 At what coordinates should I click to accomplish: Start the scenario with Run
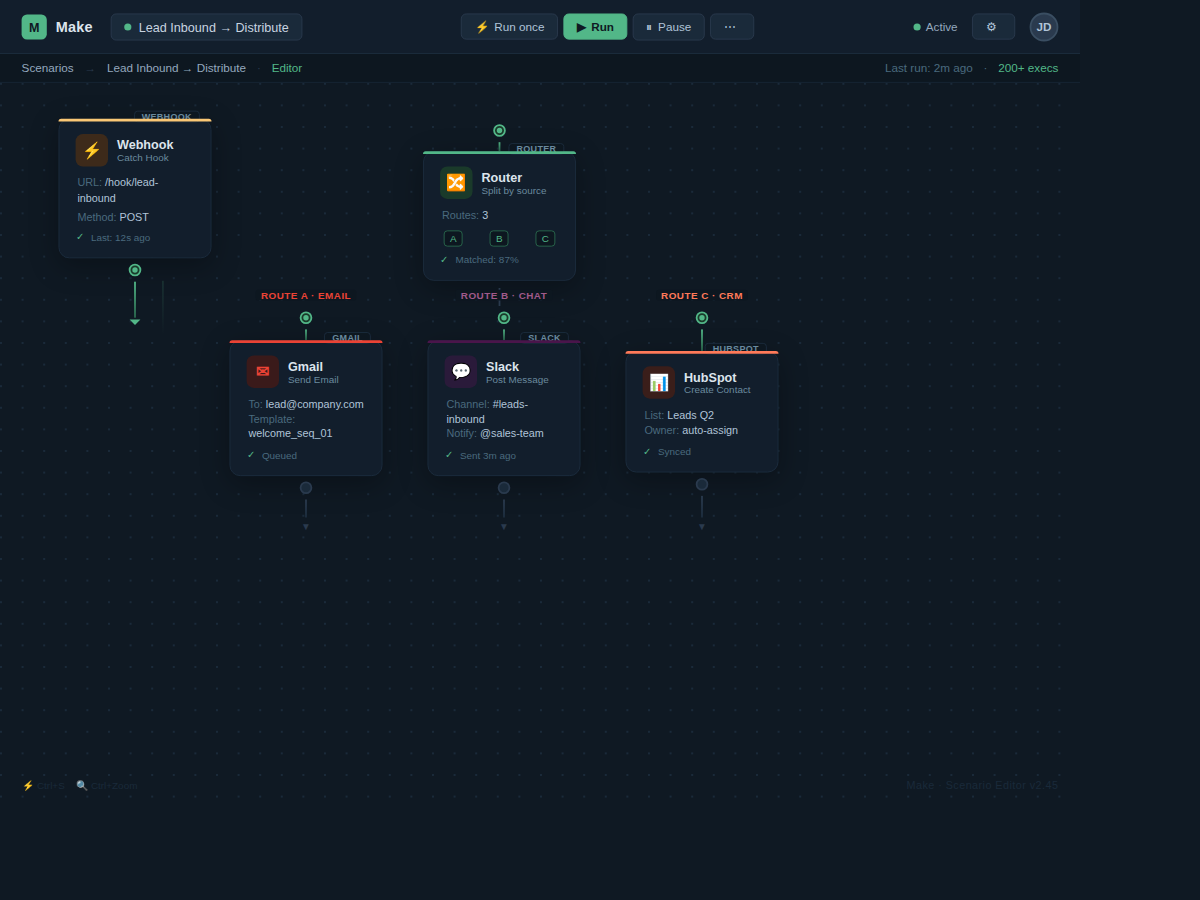595,27
